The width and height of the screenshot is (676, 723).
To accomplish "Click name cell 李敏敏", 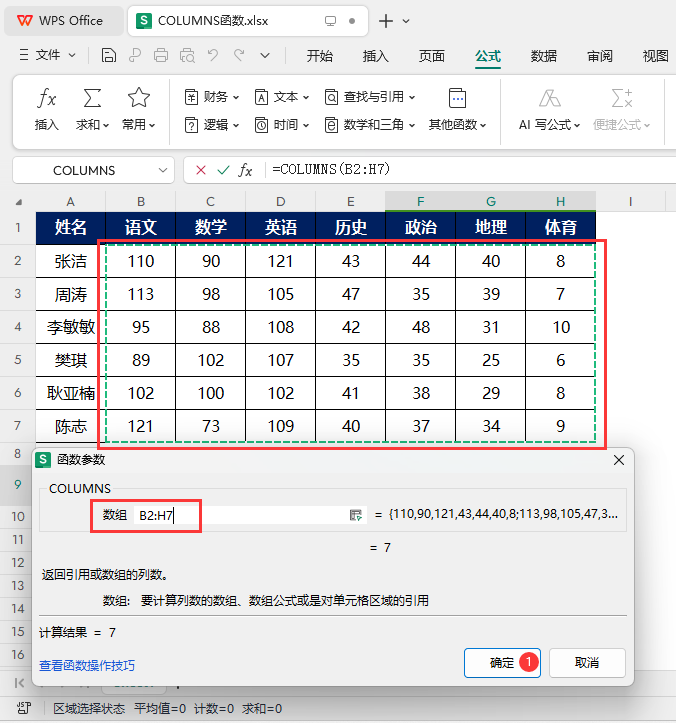I will tap(71, 327).
